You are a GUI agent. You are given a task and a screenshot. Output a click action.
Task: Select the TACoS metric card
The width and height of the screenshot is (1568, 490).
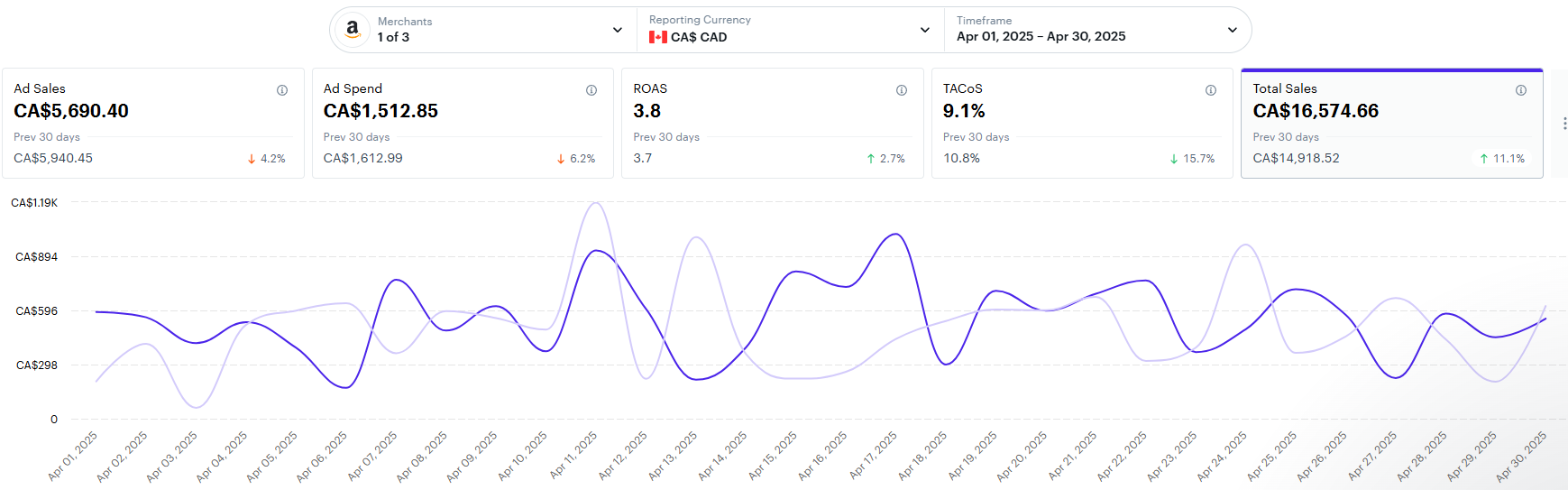(x=1082, y=124)
